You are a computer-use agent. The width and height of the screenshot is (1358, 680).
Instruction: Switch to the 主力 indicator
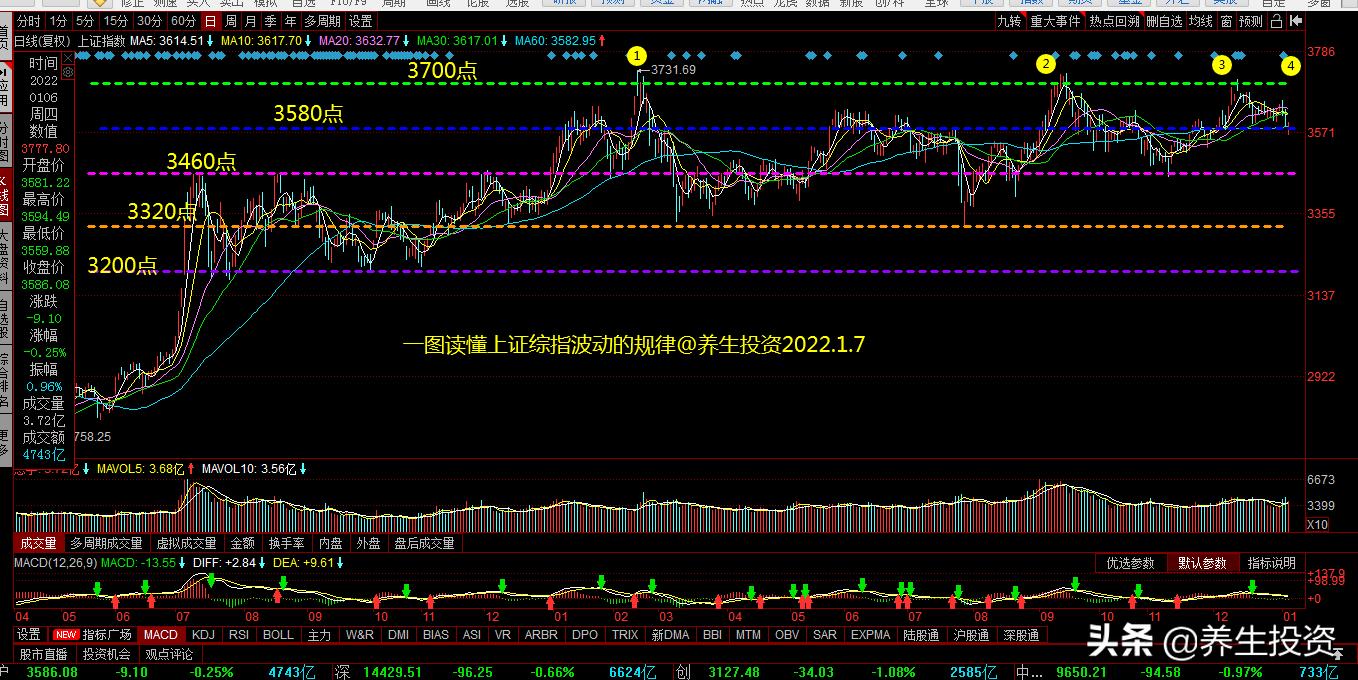tap(319, 634)
